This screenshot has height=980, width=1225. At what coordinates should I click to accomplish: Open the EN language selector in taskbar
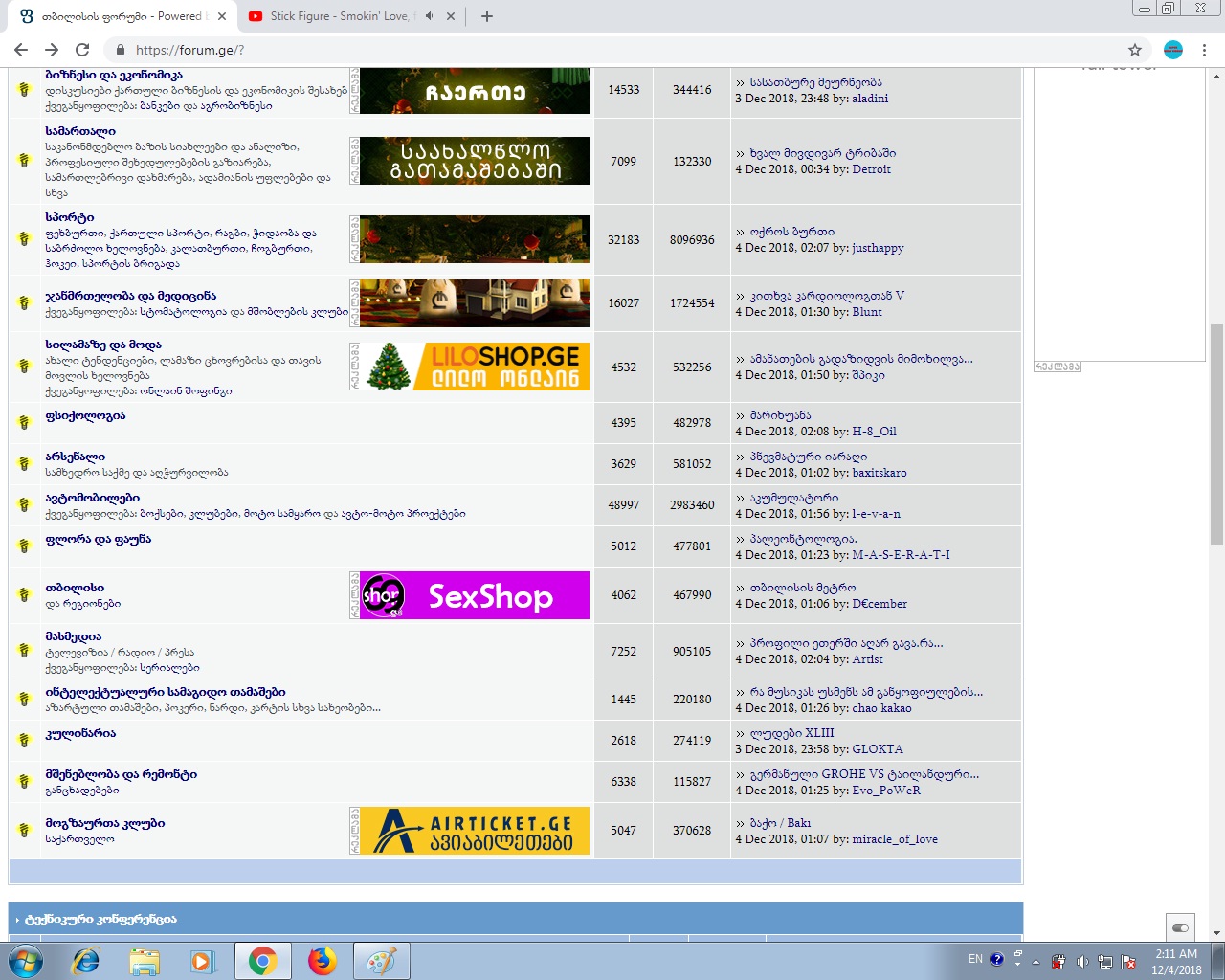coord(975,959)
